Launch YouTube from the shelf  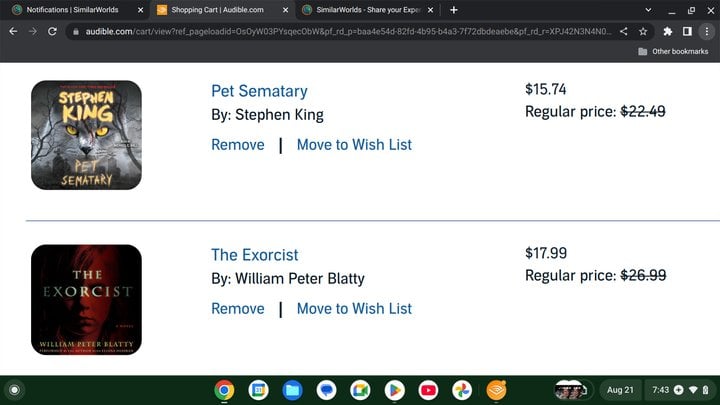point(428,390)
